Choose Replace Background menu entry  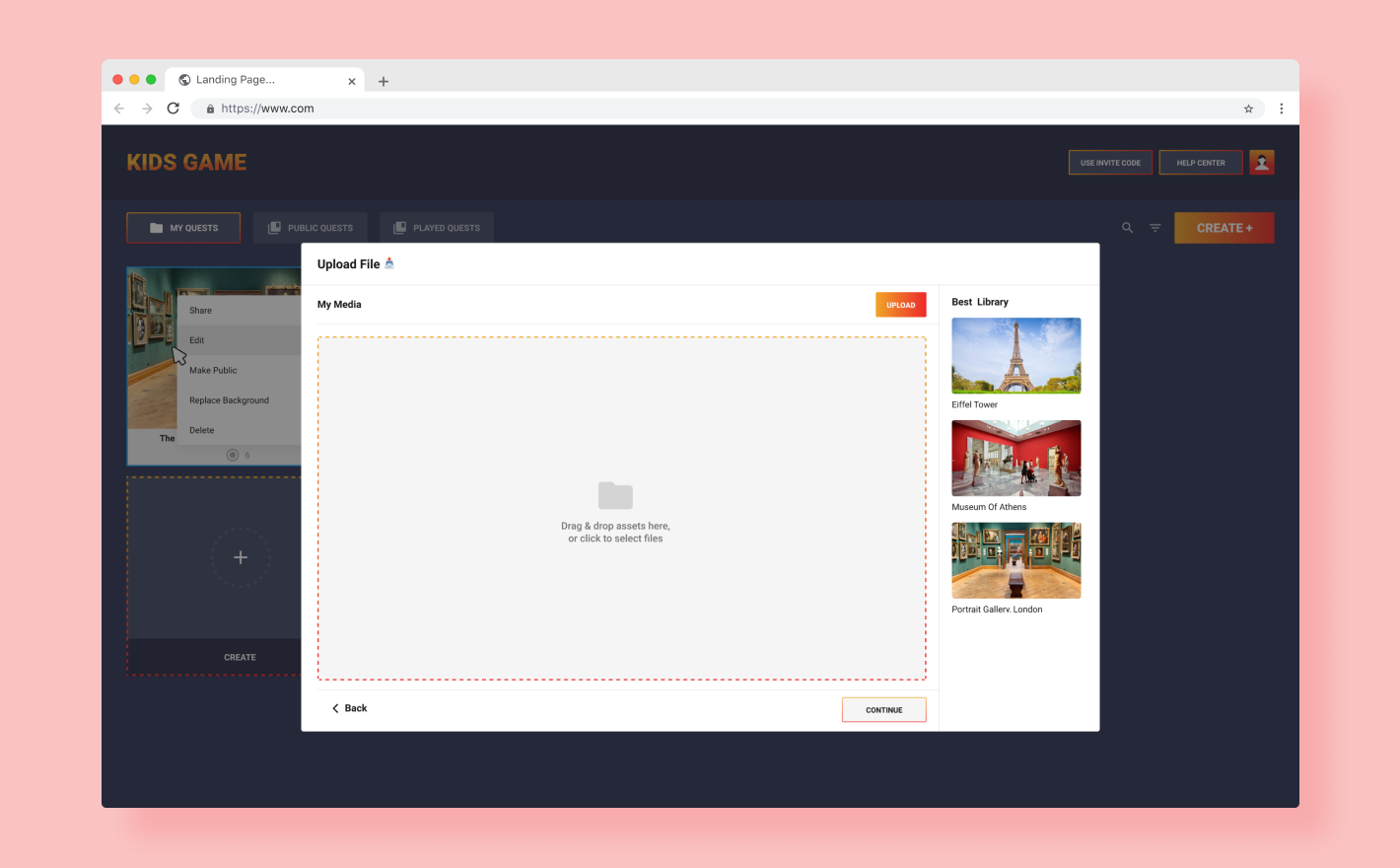click(x=229, y=400)
